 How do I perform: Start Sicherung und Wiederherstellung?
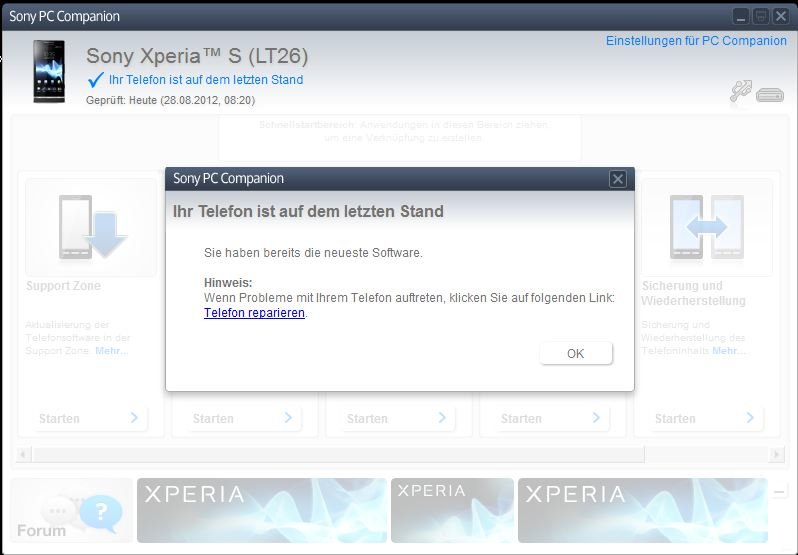(x=706, y=418)
